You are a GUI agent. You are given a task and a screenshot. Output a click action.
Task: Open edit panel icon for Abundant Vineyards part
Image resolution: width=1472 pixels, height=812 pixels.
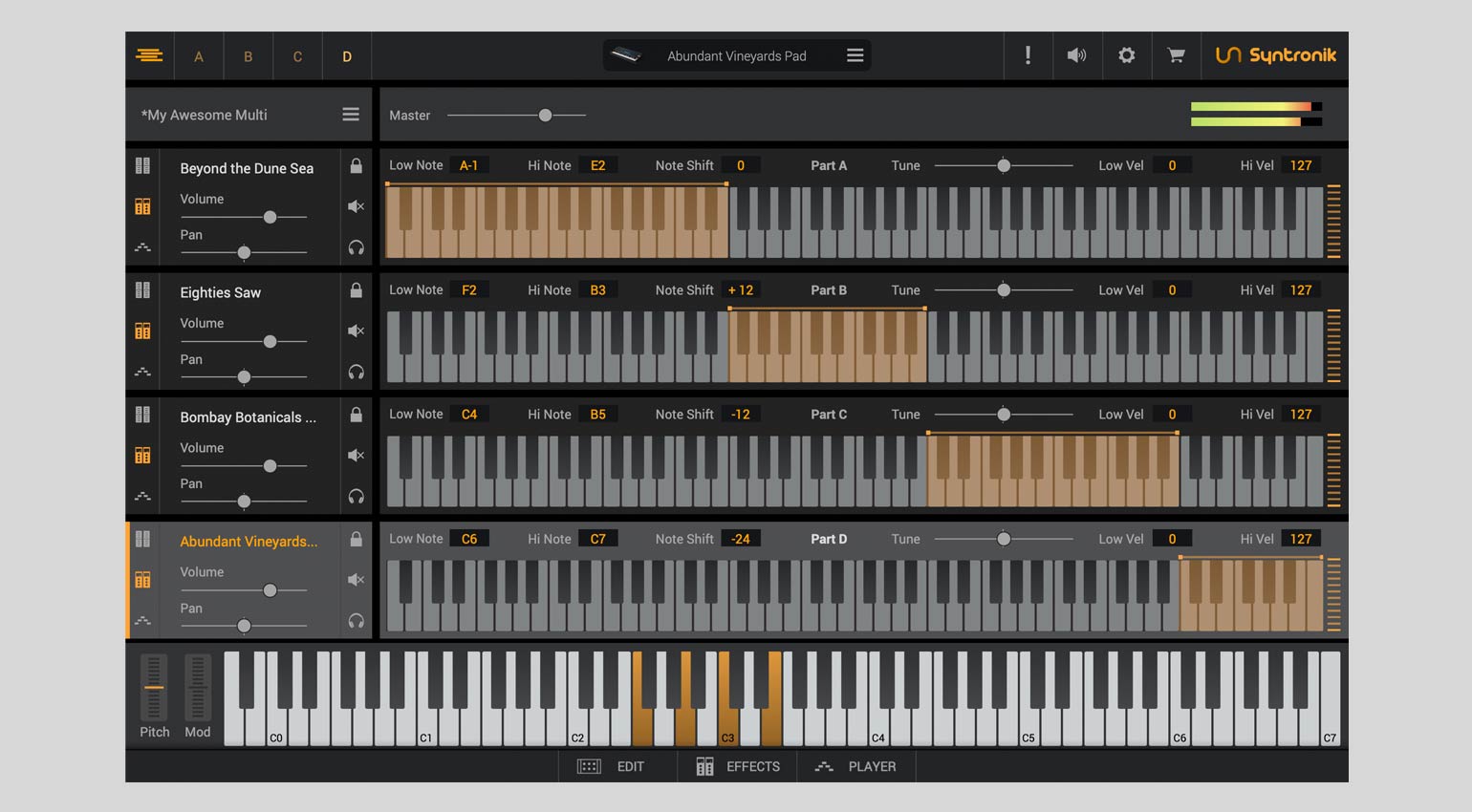[x=142, y=538]
